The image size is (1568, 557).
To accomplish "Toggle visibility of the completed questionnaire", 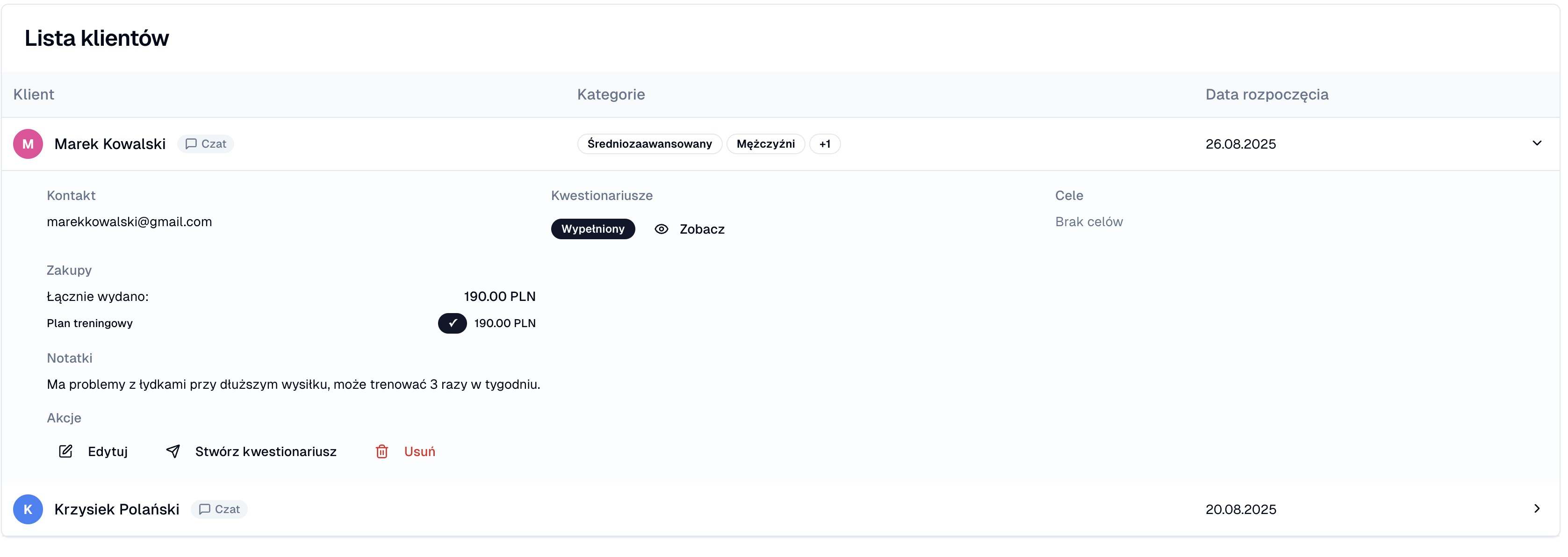I will (662, 229).
